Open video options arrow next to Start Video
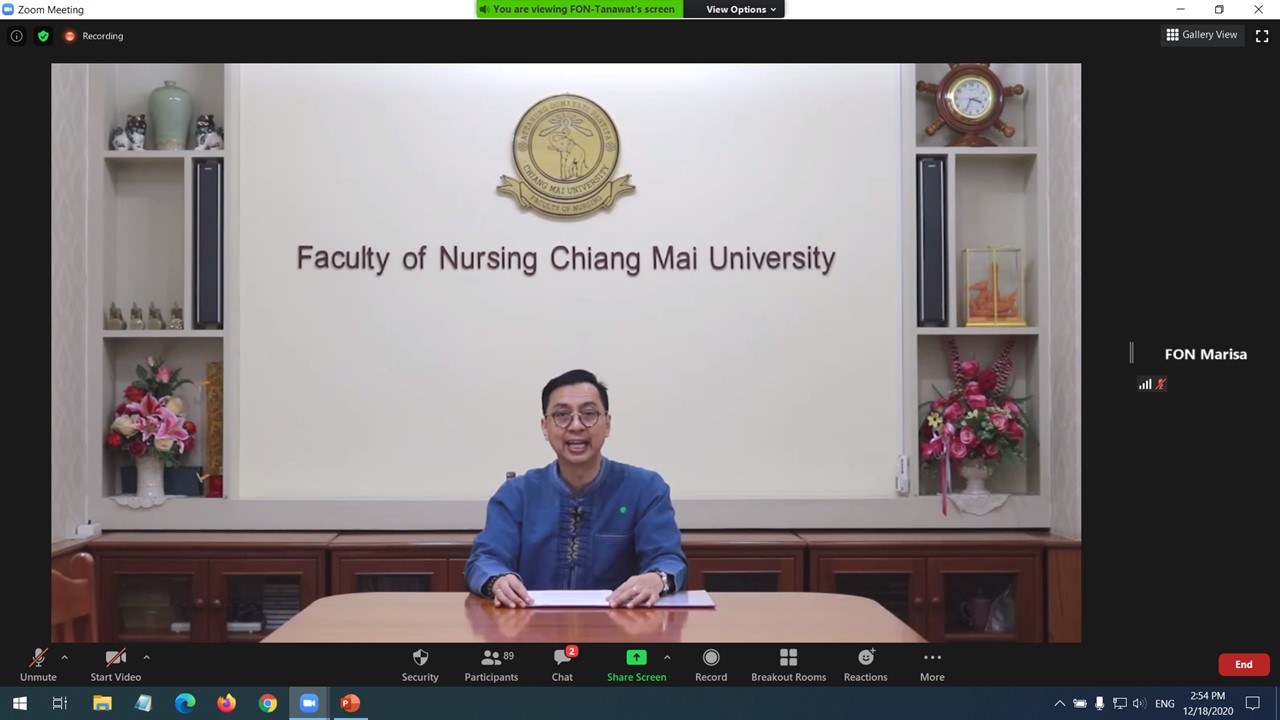This screenshot has width=1280, height=720. click(146, 657)
